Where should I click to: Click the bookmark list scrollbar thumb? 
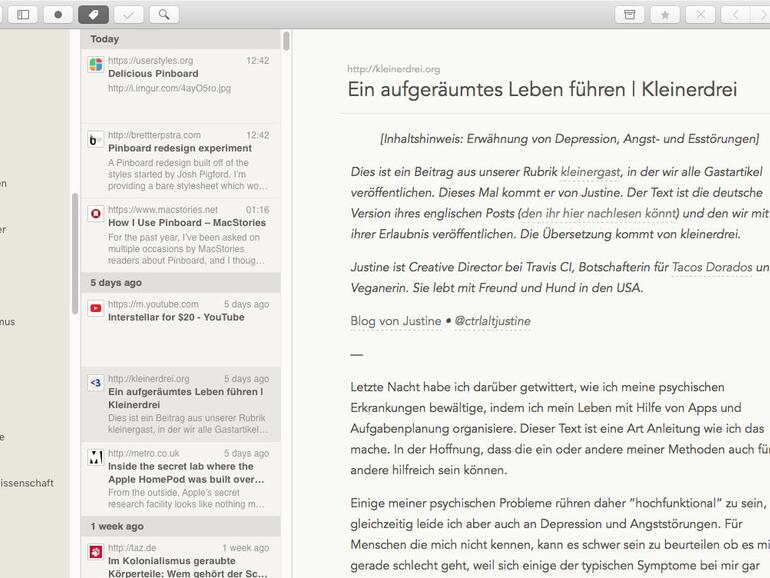click(x=286, y=41)
